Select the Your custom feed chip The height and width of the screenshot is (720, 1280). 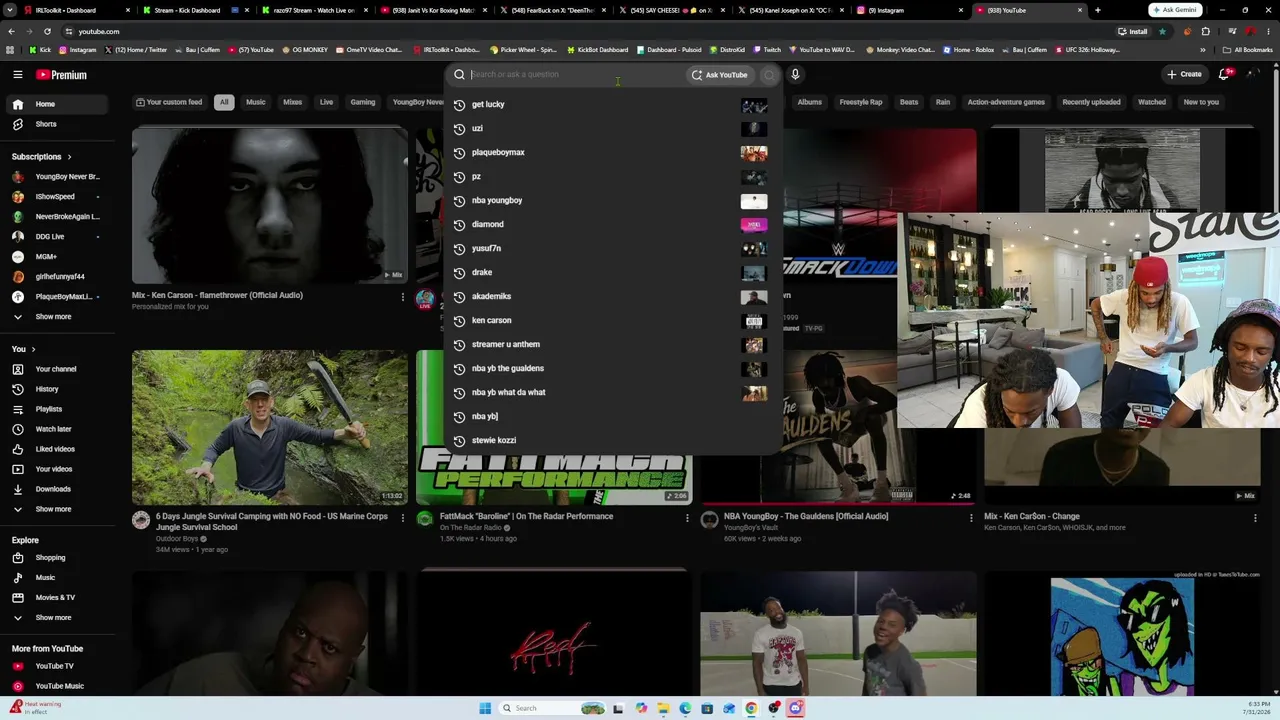(169, 102)
